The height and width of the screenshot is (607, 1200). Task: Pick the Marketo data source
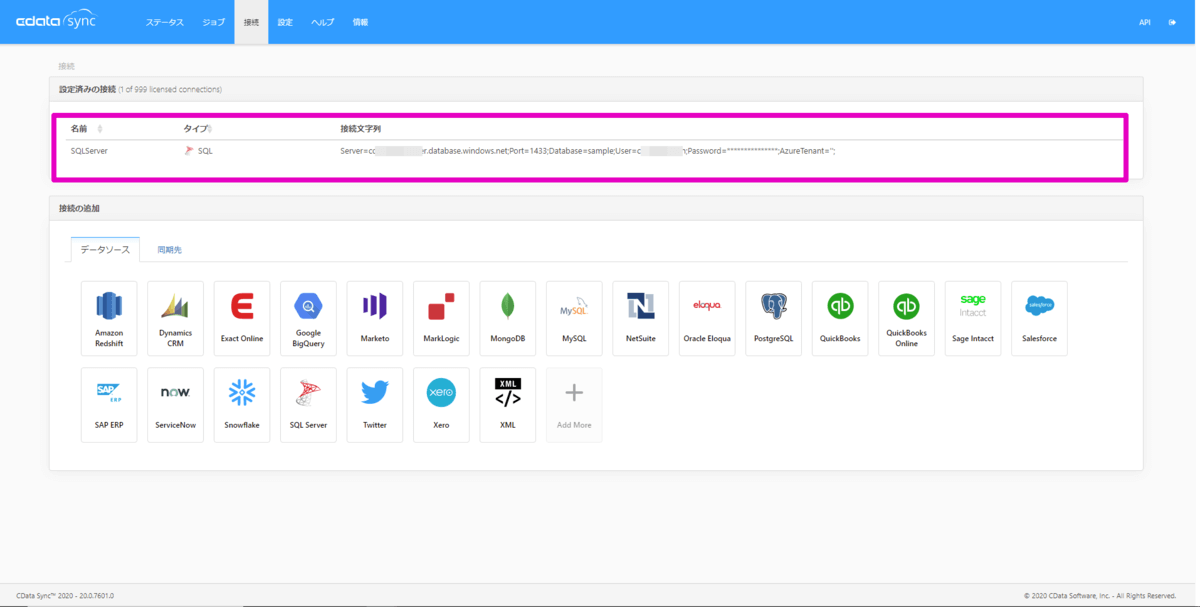(375, 318)
